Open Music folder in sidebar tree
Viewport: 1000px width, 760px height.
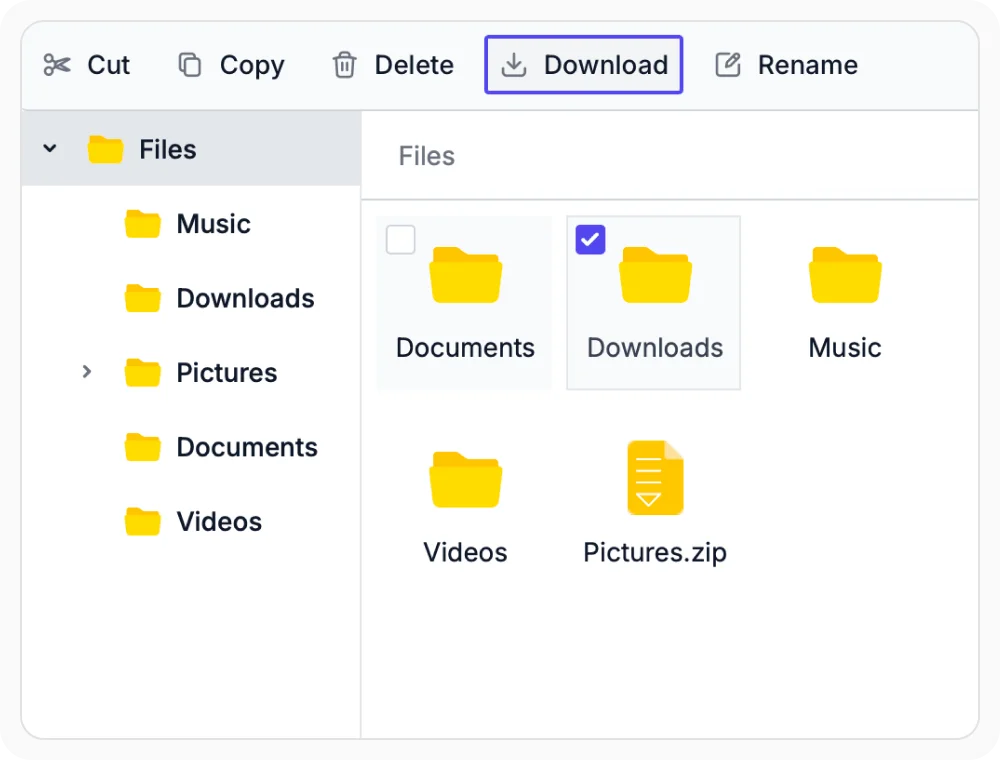(x=213, y=224)
